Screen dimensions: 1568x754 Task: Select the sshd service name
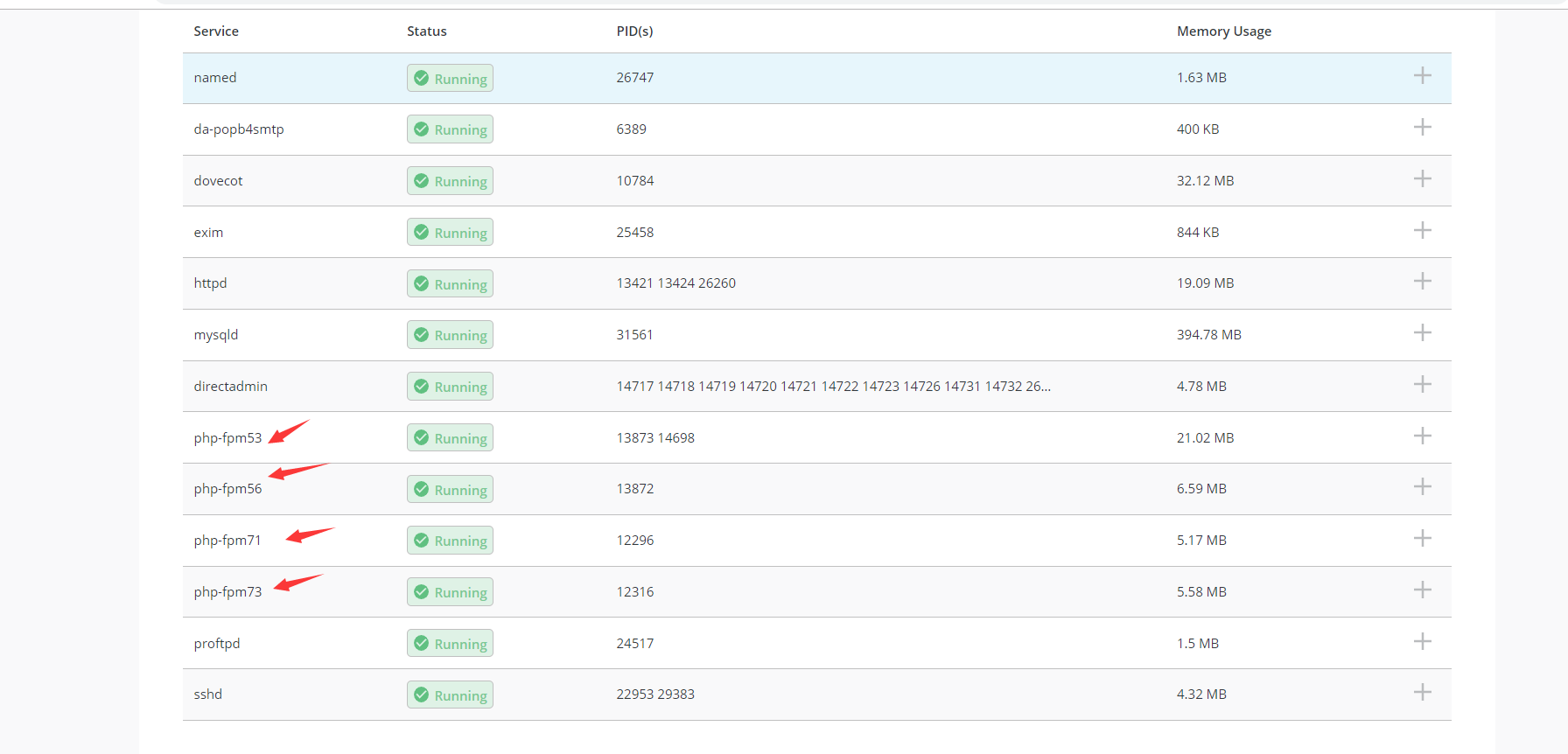click(208, 695)
